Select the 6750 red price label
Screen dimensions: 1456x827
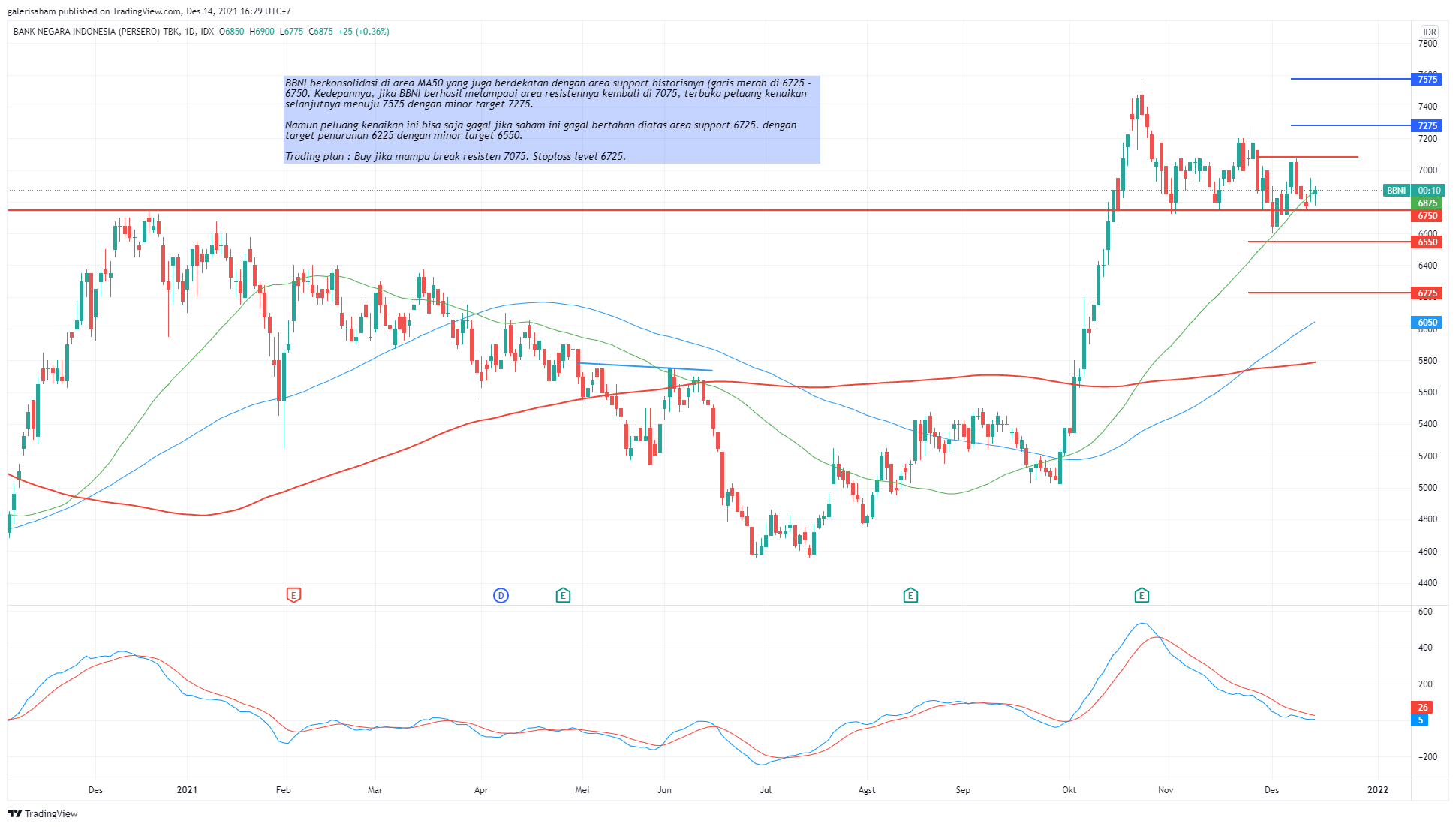(1427, 216)
